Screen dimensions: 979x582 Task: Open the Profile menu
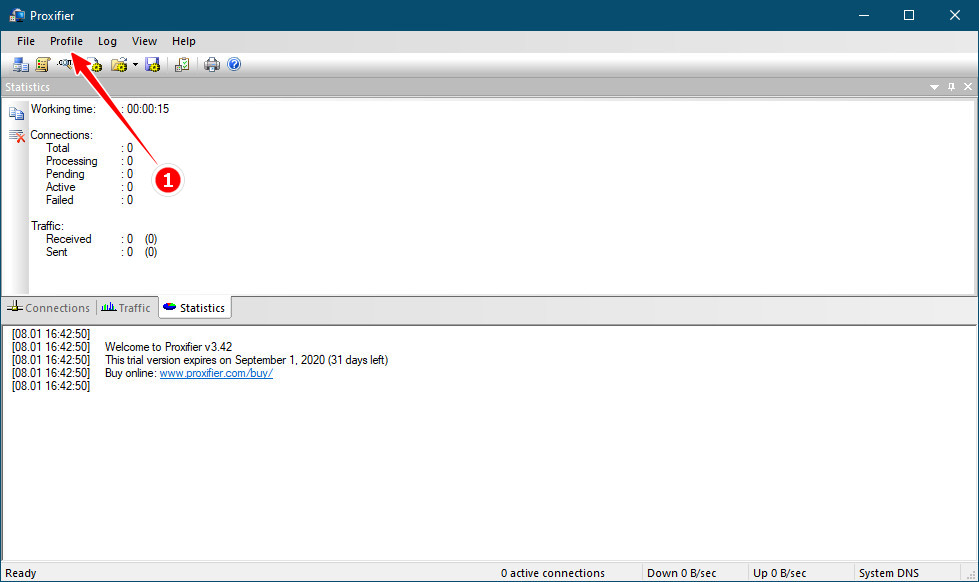pyautogui.click(x=66, y=41)
